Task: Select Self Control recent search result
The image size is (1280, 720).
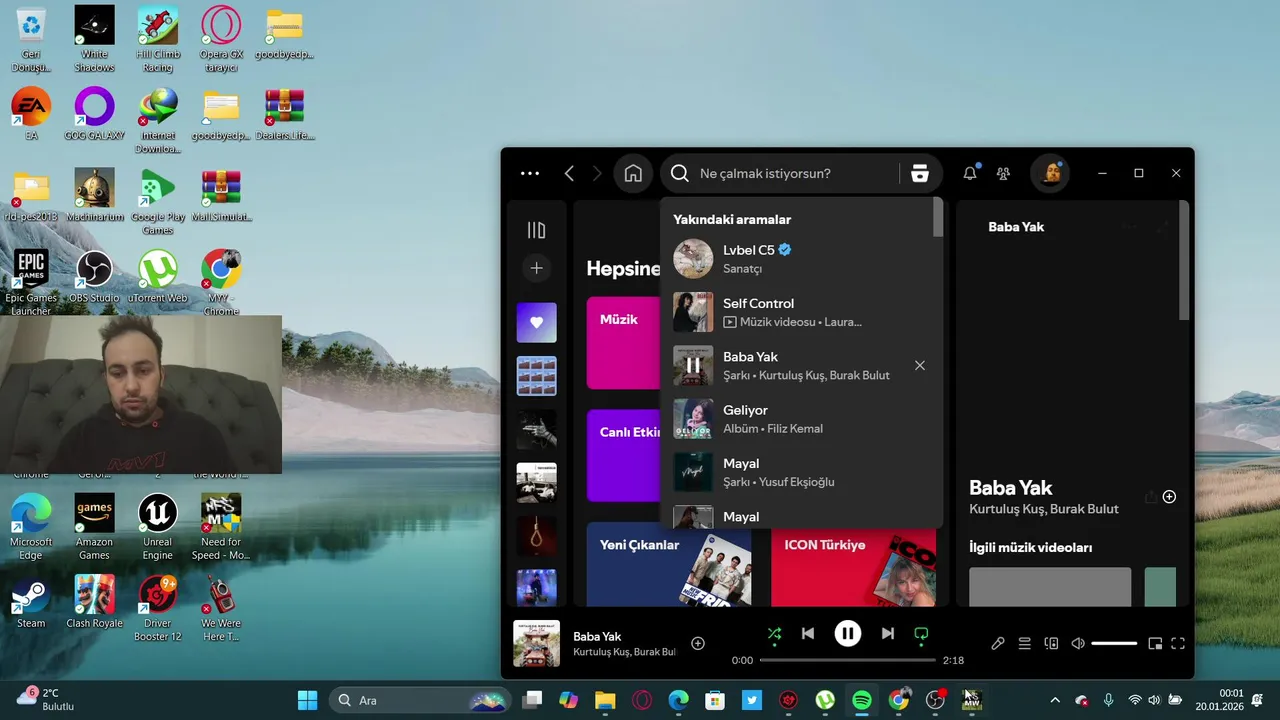Action: pyautogui.click(x=801, y=312)
